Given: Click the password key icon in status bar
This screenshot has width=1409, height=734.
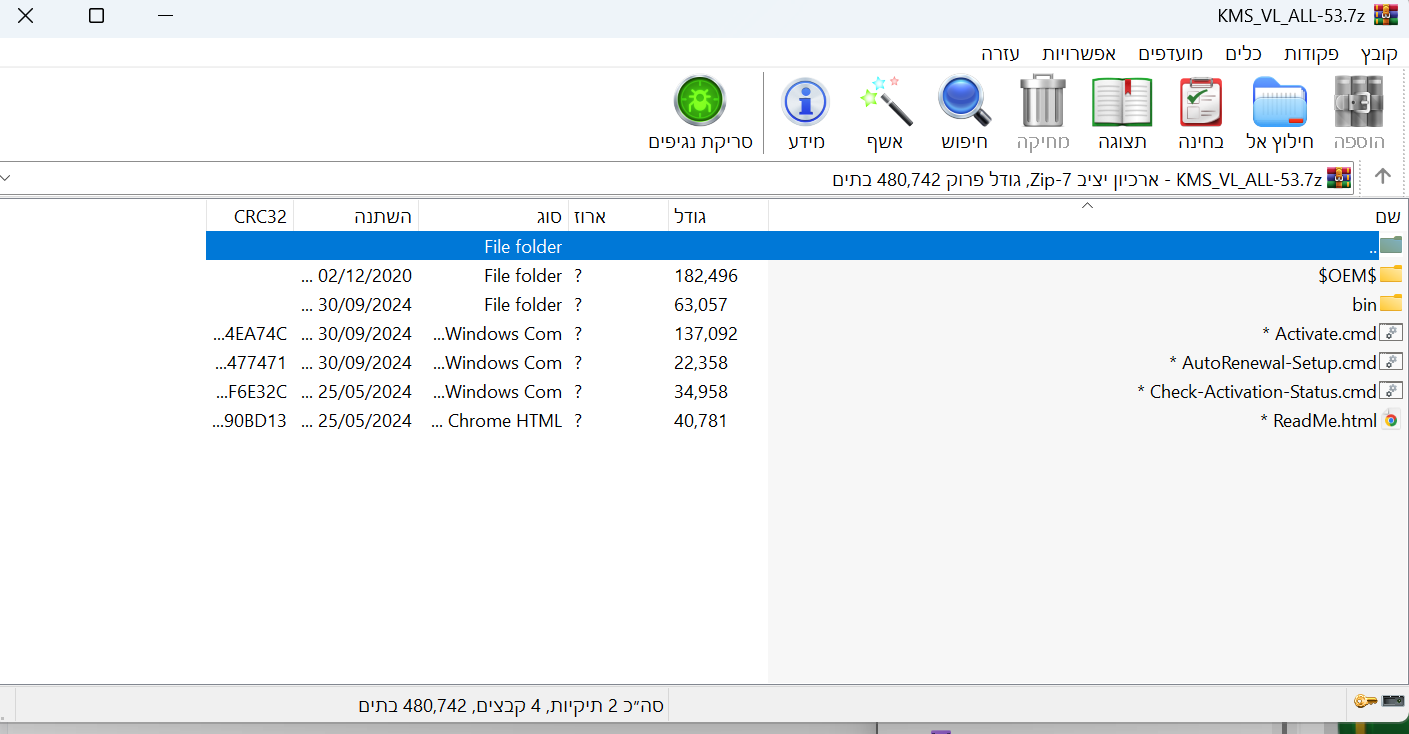Looking at the screenshot, I should click(x=1366, y=701).
